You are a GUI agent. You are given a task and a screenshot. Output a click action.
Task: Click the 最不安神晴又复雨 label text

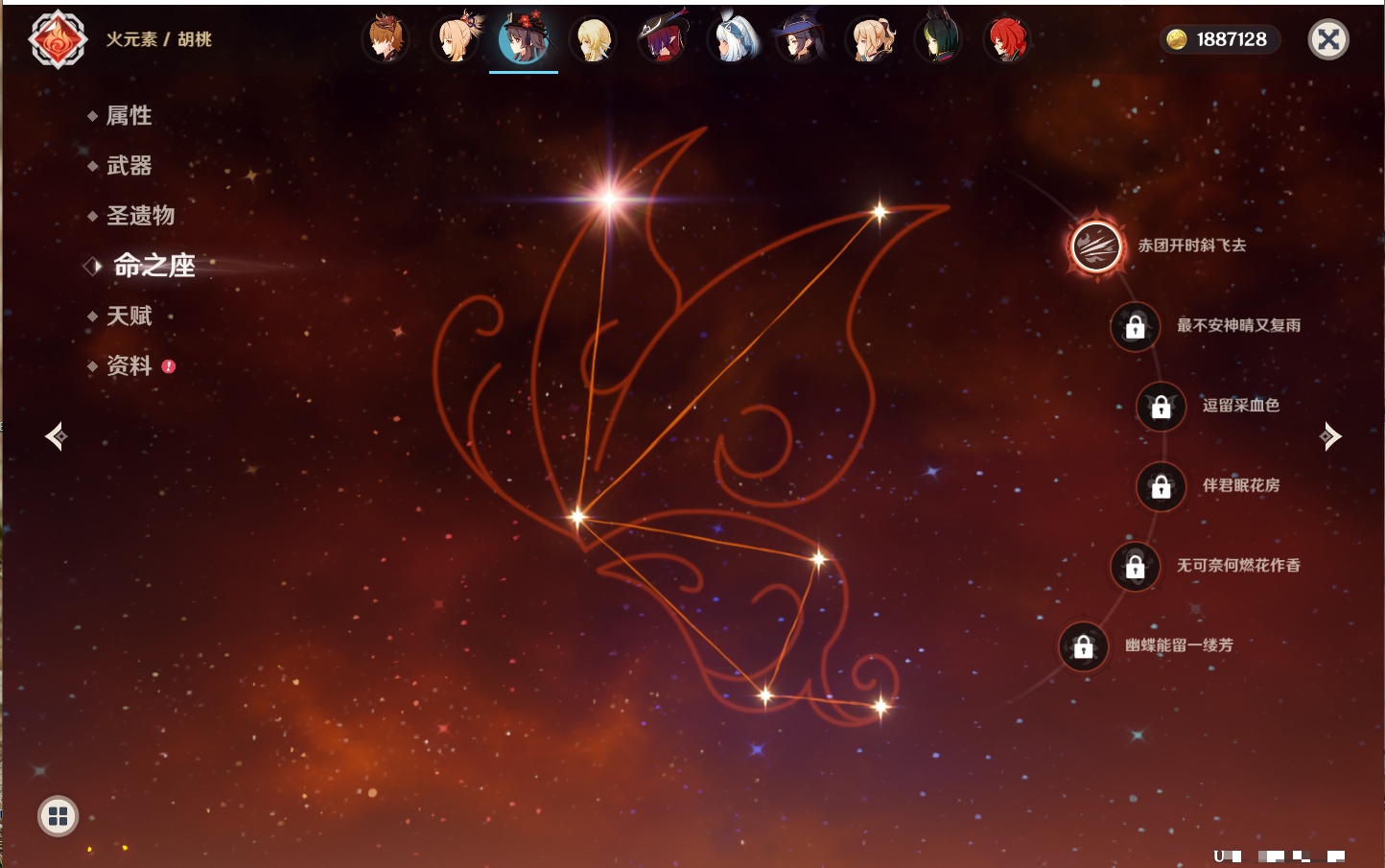tap(1238, 325)
